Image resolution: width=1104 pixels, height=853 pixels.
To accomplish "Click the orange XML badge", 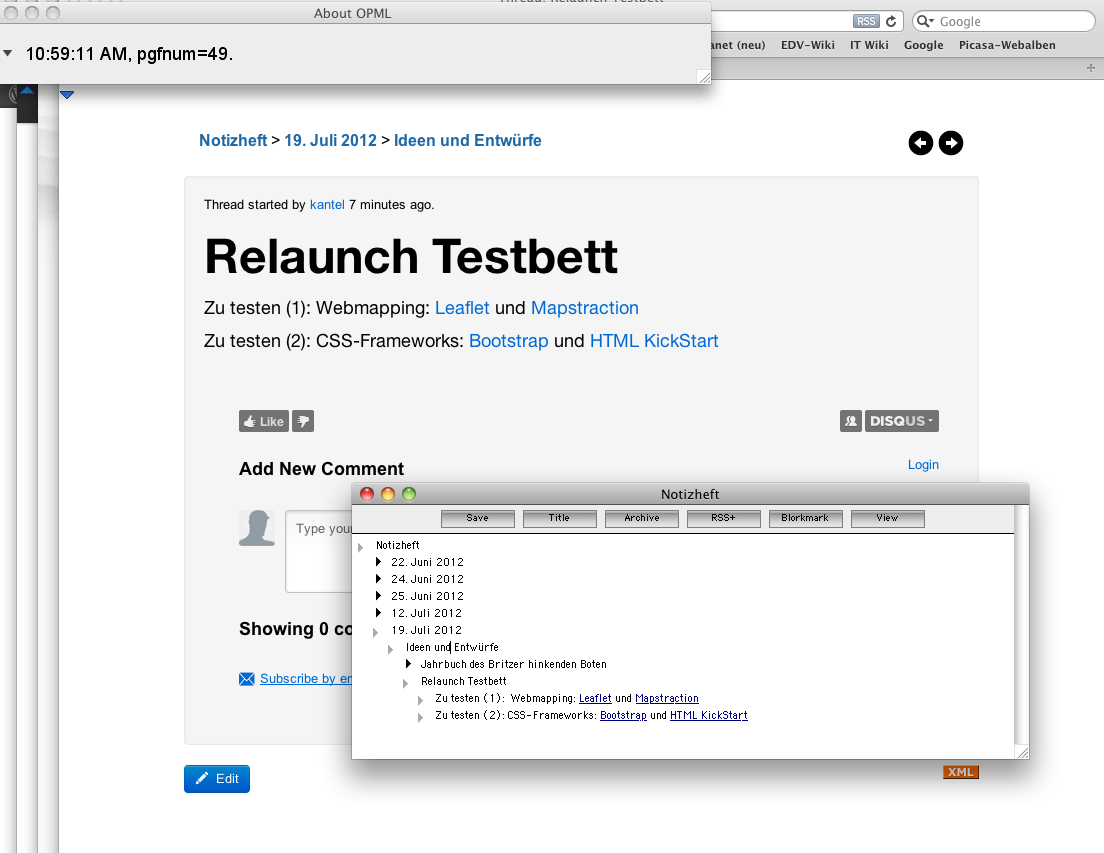I will coord(960,772).
